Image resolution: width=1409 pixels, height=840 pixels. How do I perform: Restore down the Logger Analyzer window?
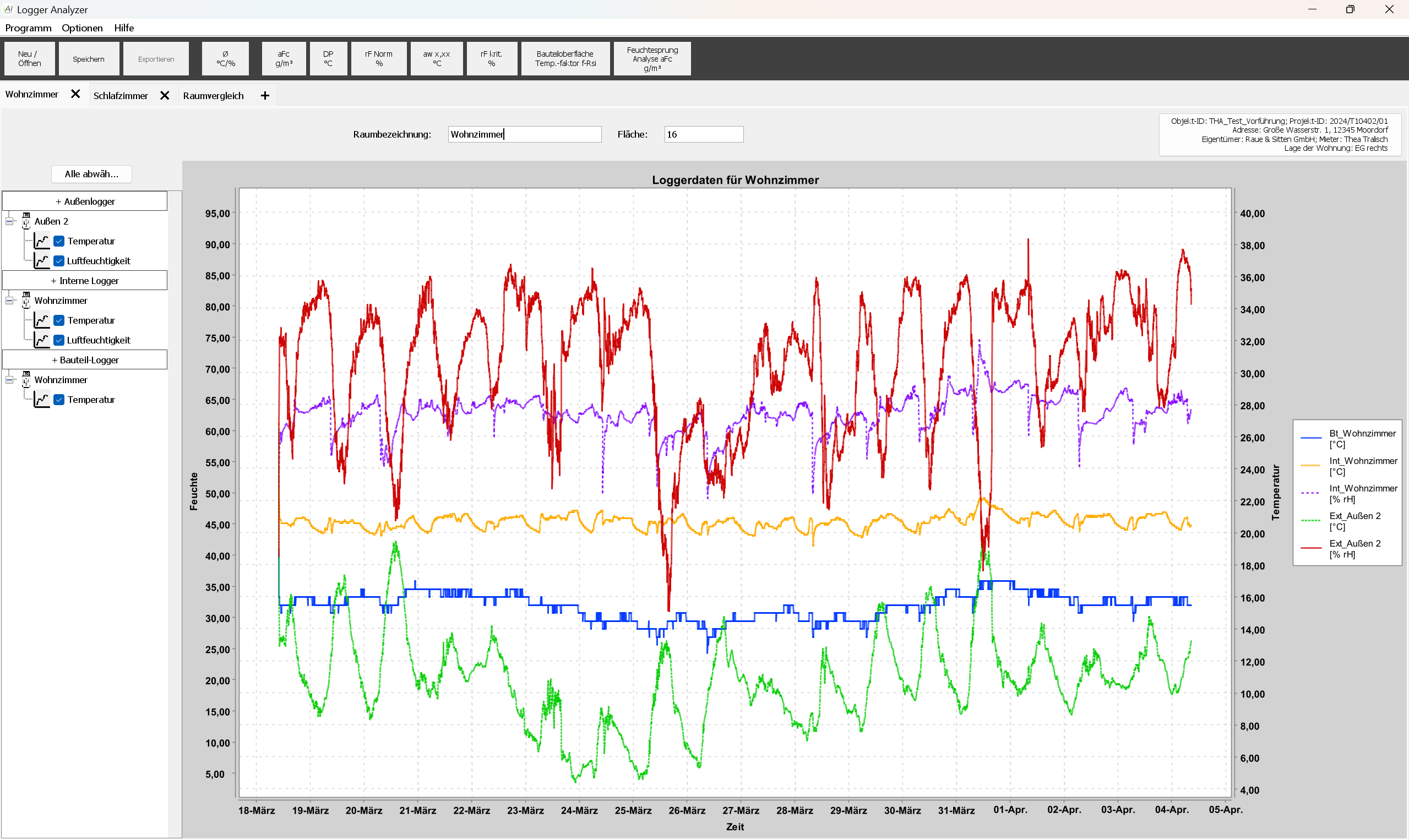pos(1350,9)
